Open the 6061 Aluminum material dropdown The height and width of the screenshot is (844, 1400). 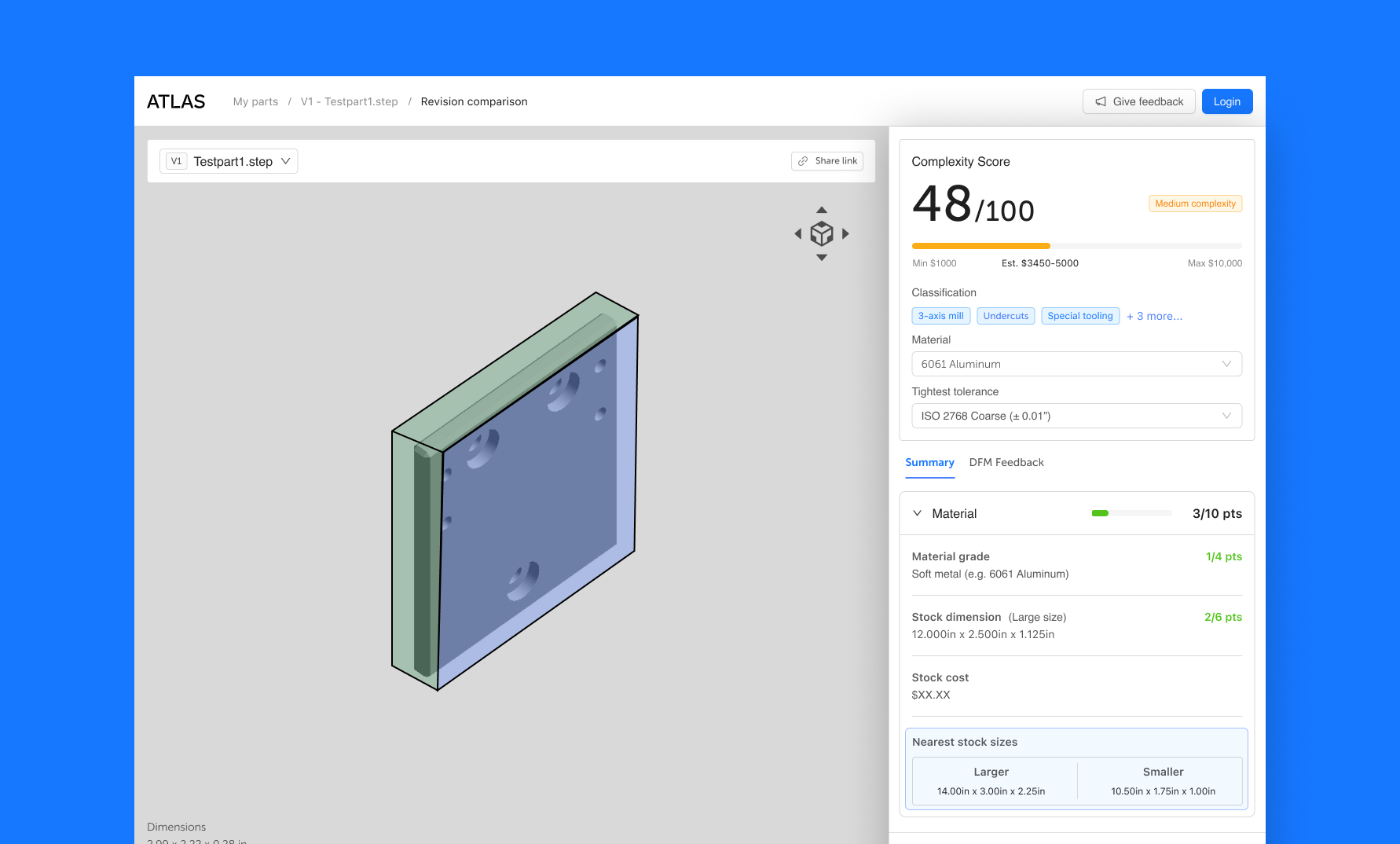pyautogui.click(x=1076, y=364)
